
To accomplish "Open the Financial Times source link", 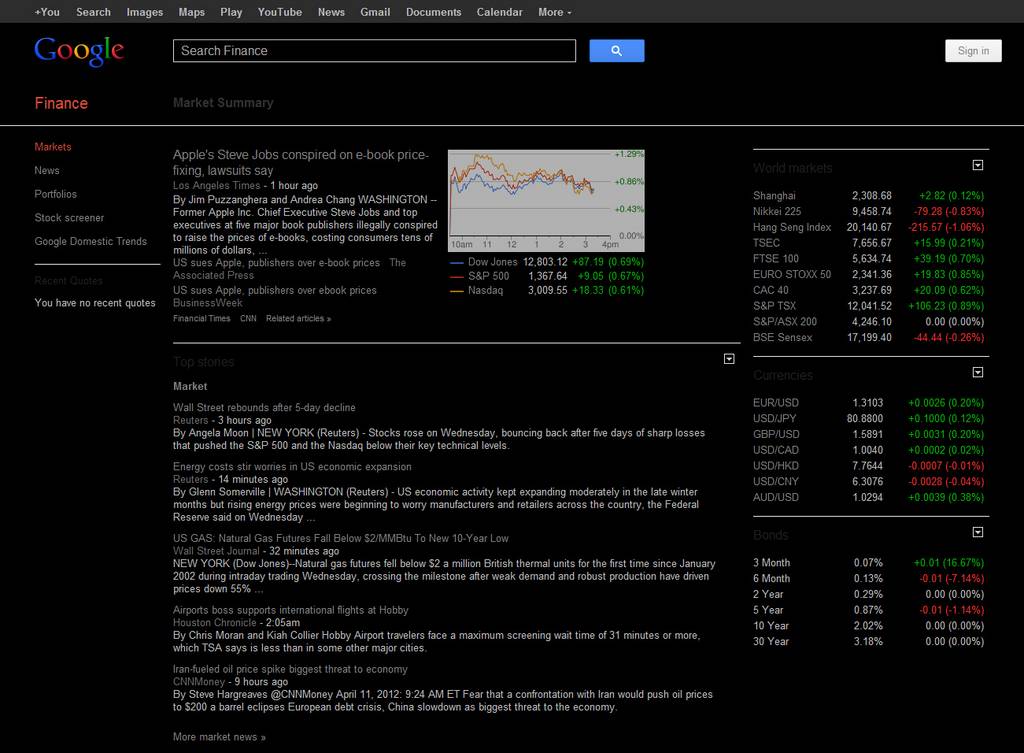I will coord(202,319).
